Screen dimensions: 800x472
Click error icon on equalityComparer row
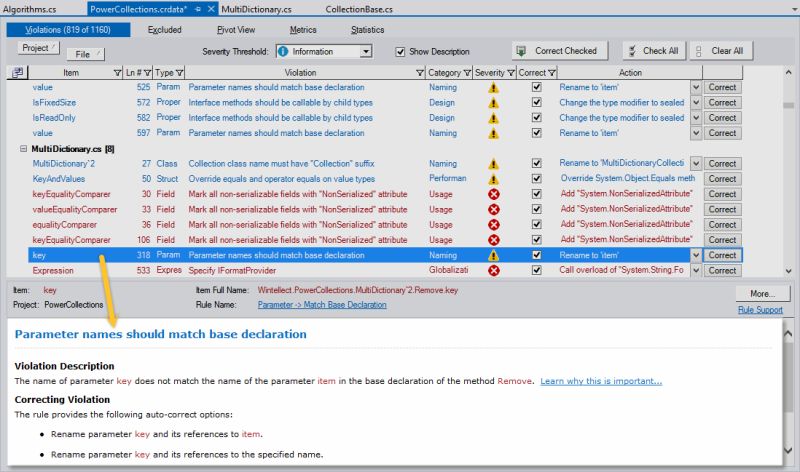(x=493, y=225)
